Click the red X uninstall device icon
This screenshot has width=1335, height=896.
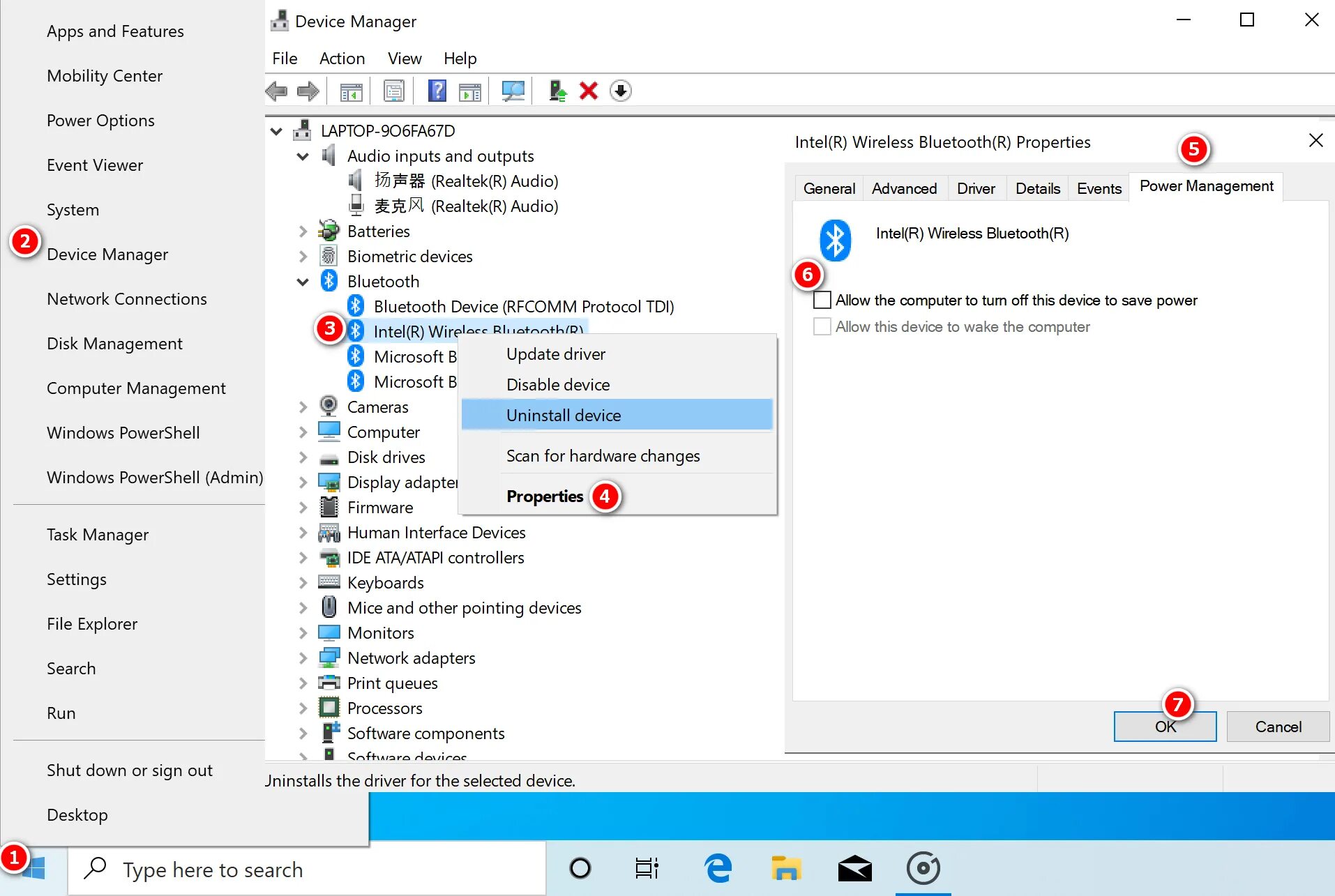[x=589, y=91]
